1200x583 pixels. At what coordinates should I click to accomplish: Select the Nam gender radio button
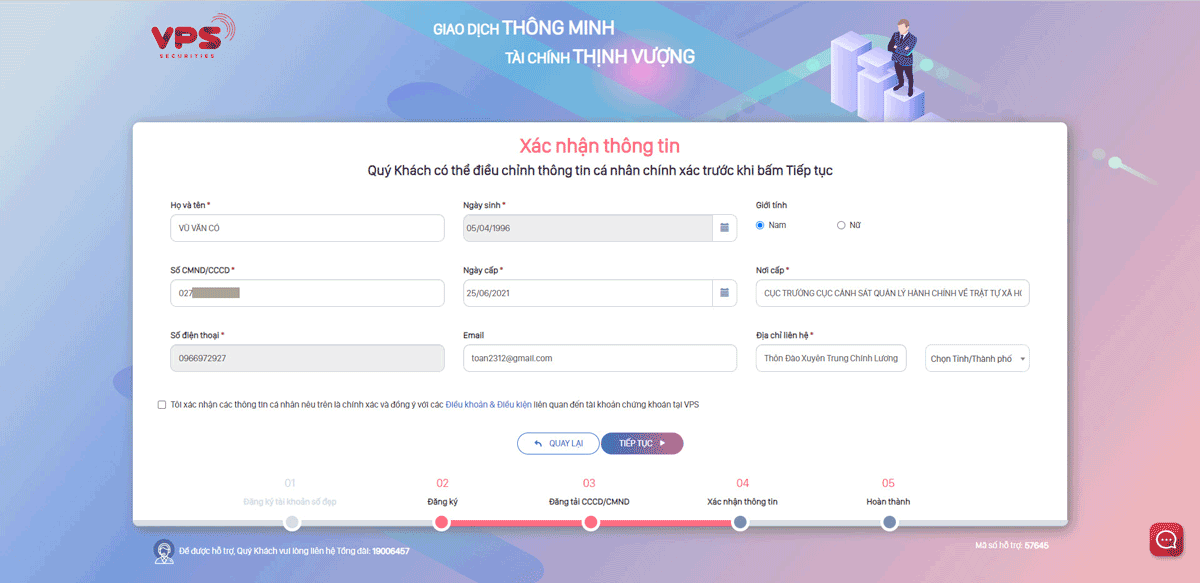(x=761, y=225)
